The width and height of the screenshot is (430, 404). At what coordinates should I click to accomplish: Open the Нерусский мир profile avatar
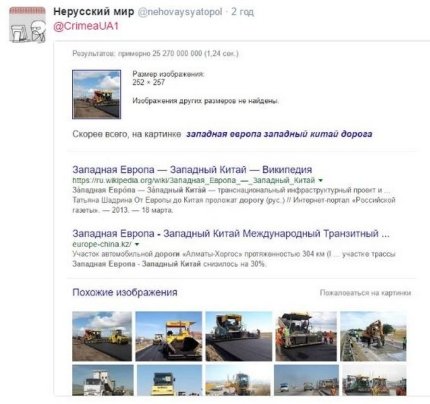27,25
